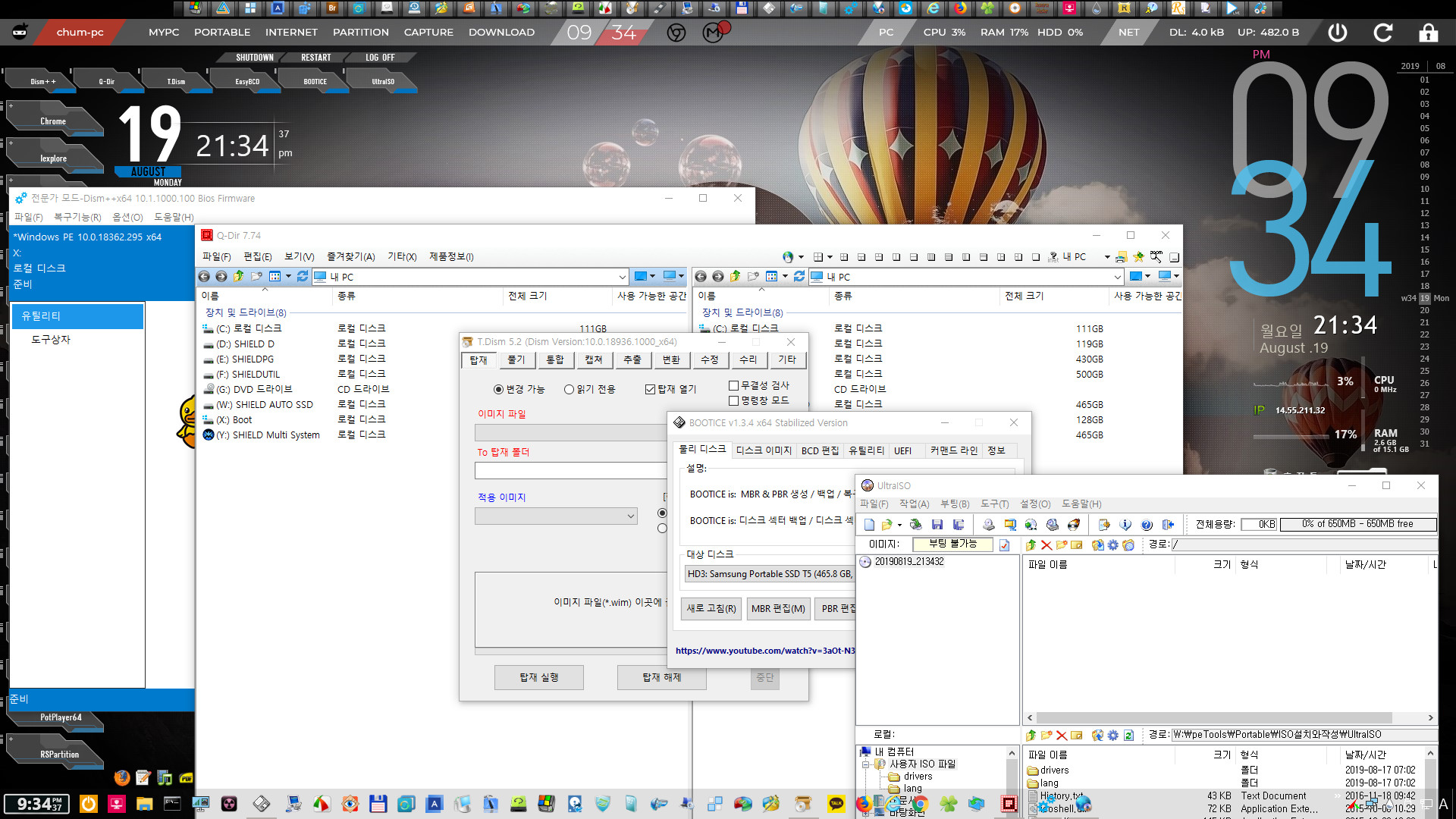Image resolution: width=1456 pixels, height=819 pixels.
Task: Open Q-Dir left pane view mode dropdown
Action: pyautogui.click(x=288, y=277)
